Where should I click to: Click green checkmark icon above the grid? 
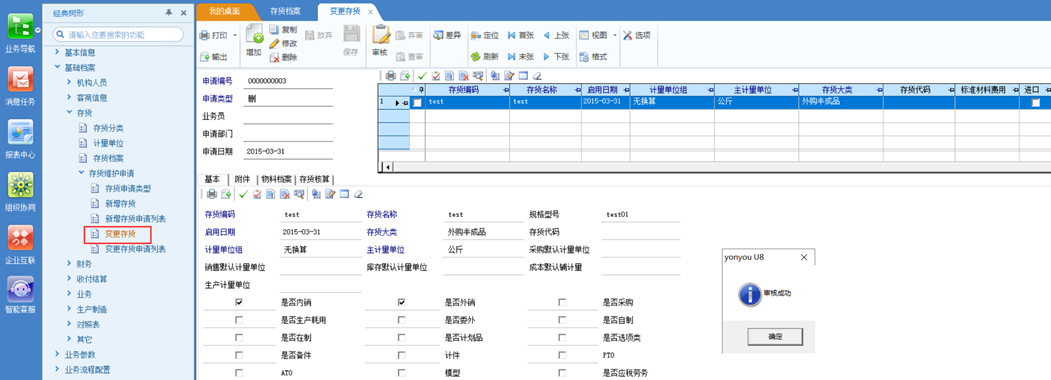coord(422,76)
